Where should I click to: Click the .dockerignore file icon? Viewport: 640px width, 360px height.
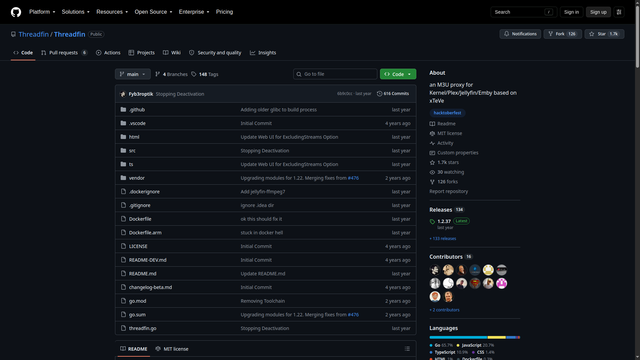tap(123, 191)
